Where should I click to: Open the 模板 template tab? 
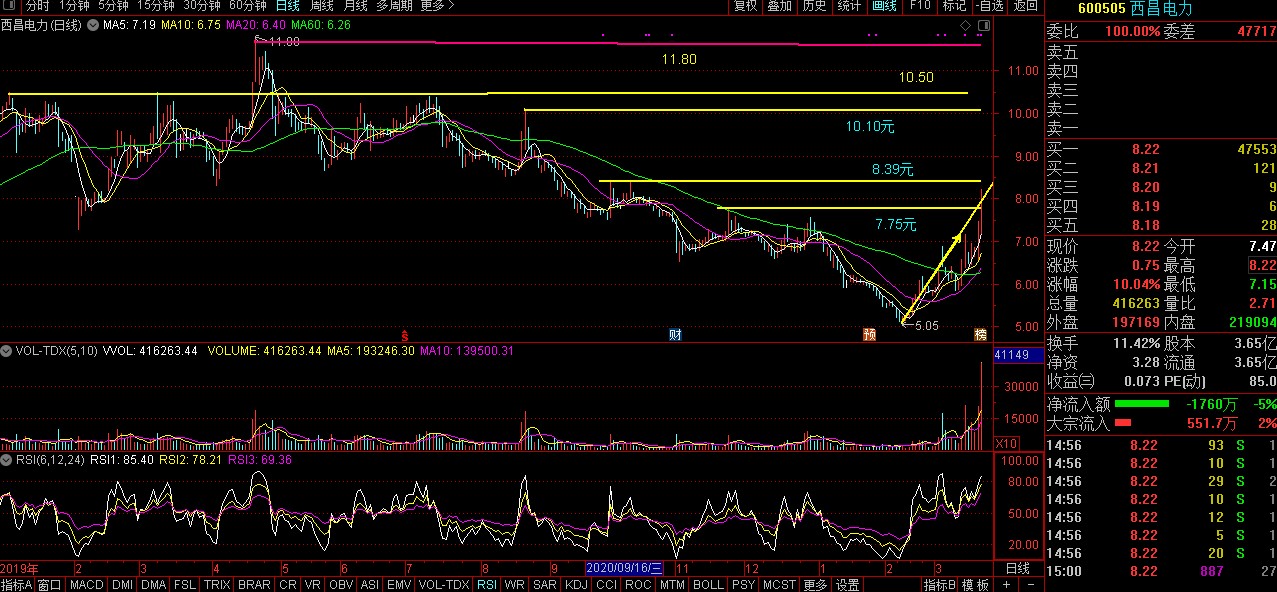click(975, 585)
